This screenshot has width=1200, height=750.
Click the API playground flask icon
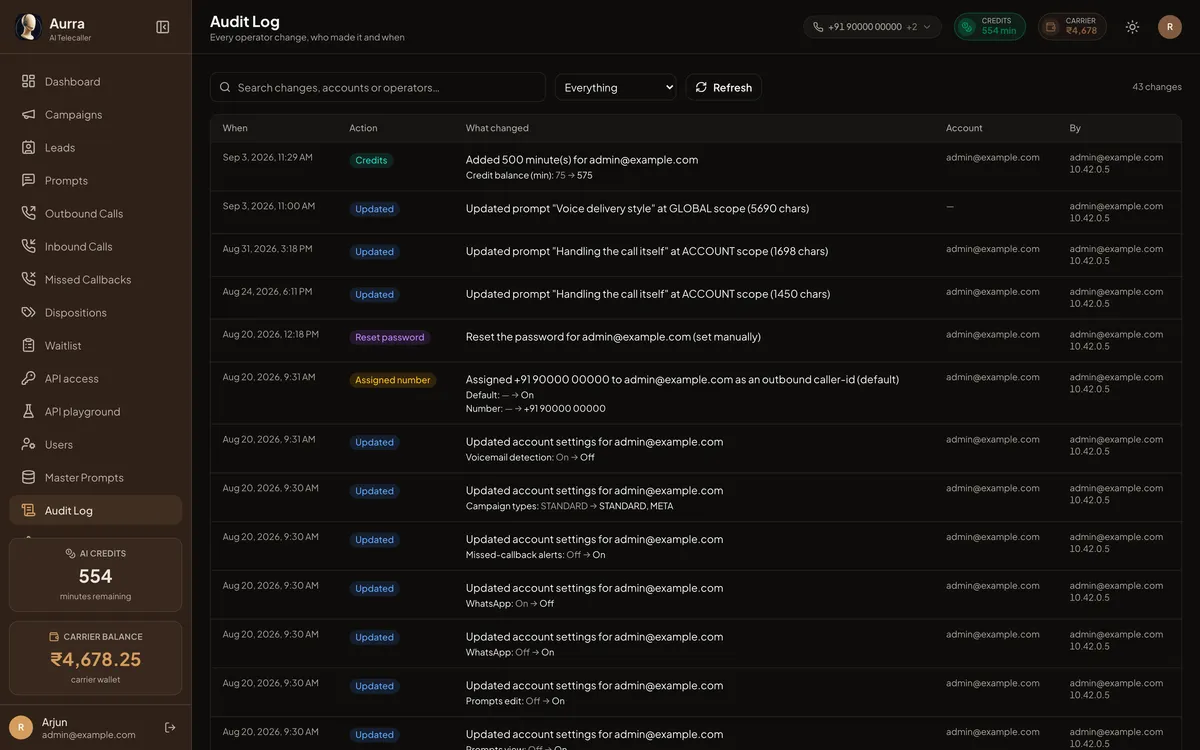click(x=28, y=411)
